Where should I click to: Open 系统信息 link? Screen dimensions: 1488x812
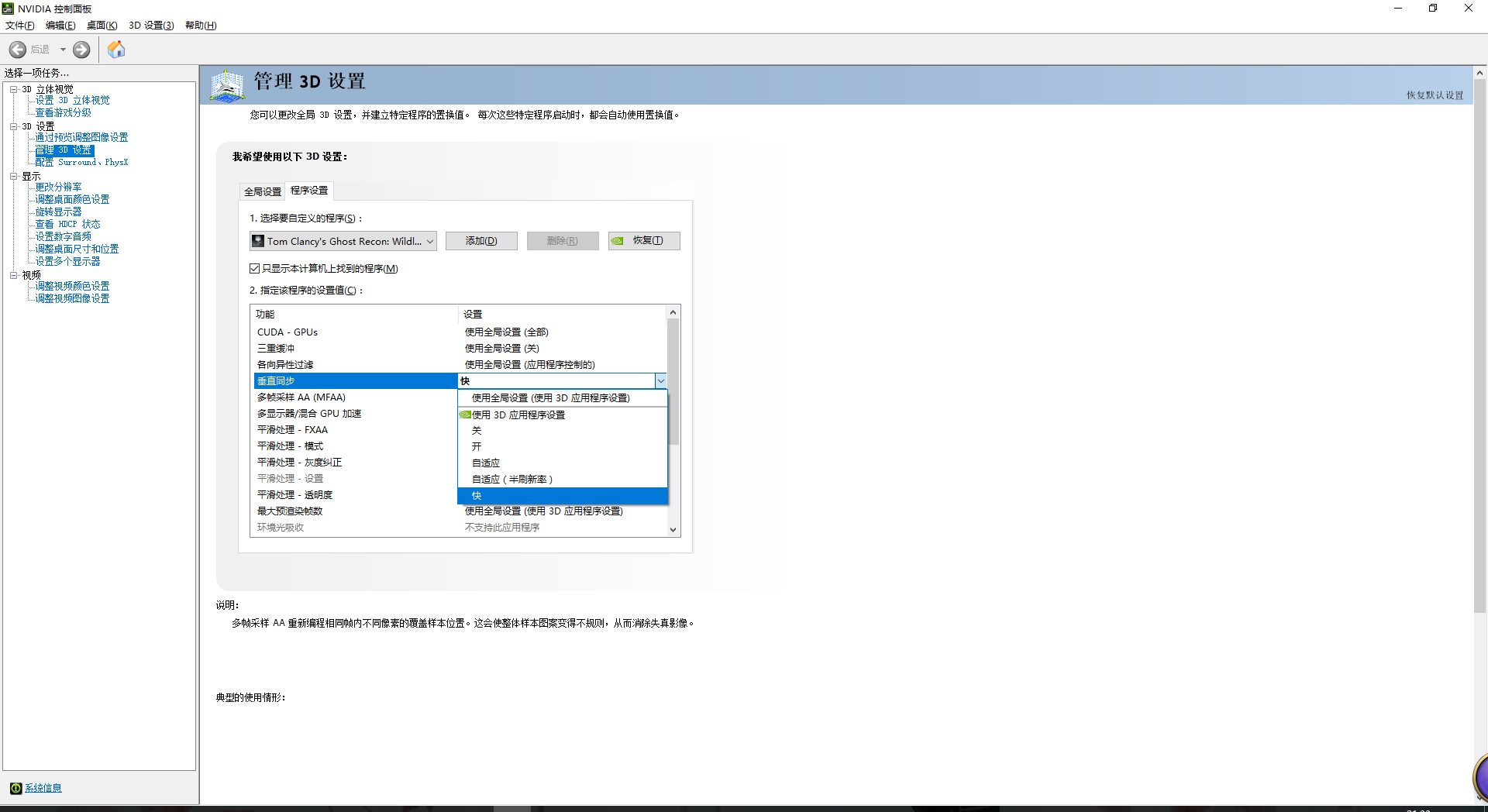click(43, 788)
